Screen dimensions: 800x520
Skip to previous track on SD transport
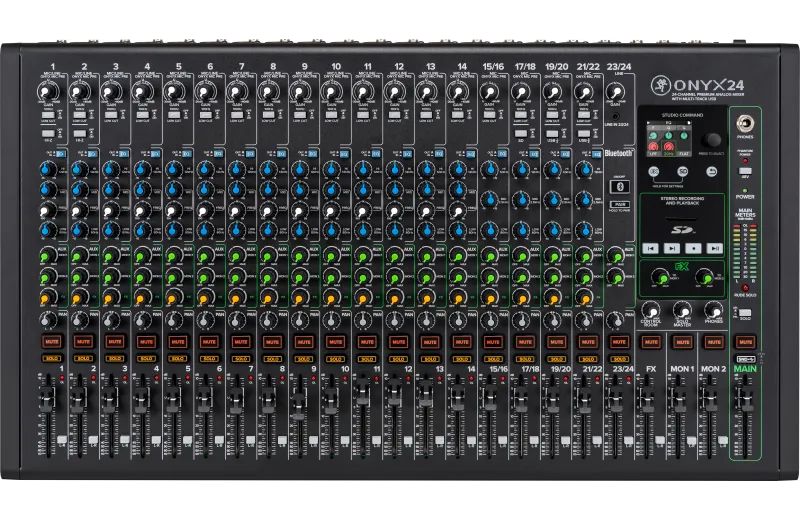(x=651, y=246)
